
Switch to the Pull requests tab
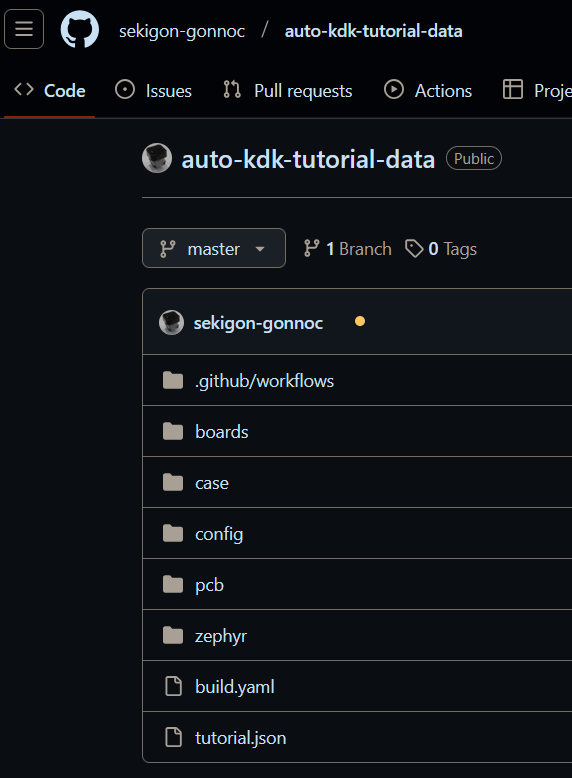(288, 90)
